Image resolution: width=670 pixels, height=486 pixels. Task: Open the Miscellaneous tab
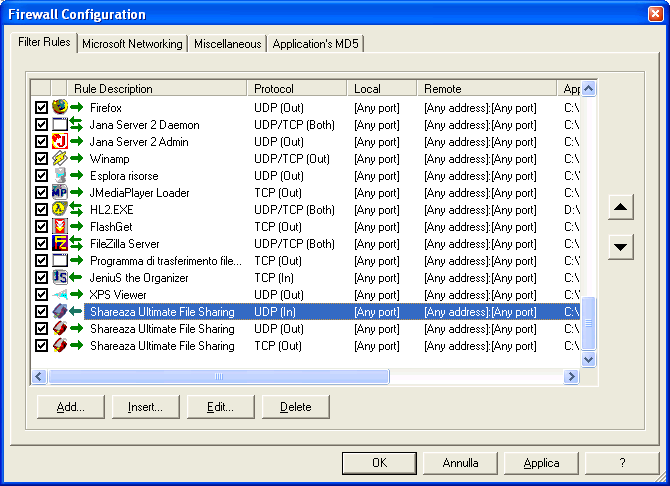pos(227,44)
